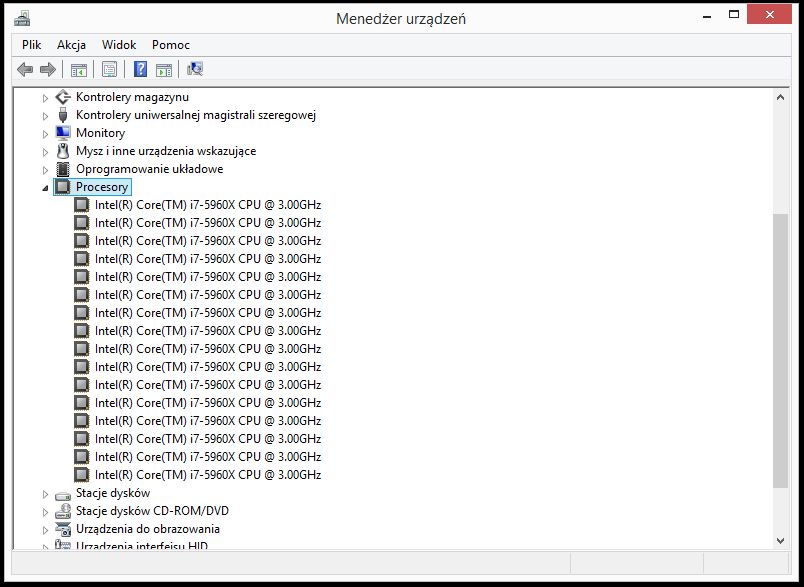
Task: Select the Monitory screen icon
Action: click(63, 133)
